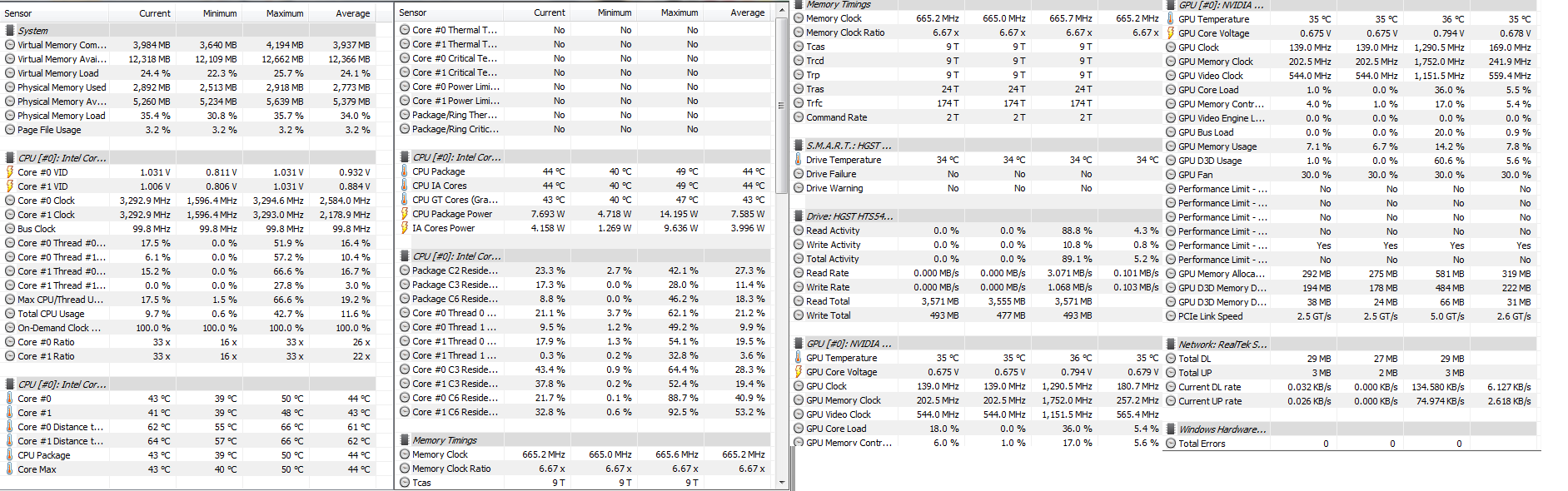Click the scrollbar down arrow
This screenshot has height=491, width=1568.
[781, 482]
